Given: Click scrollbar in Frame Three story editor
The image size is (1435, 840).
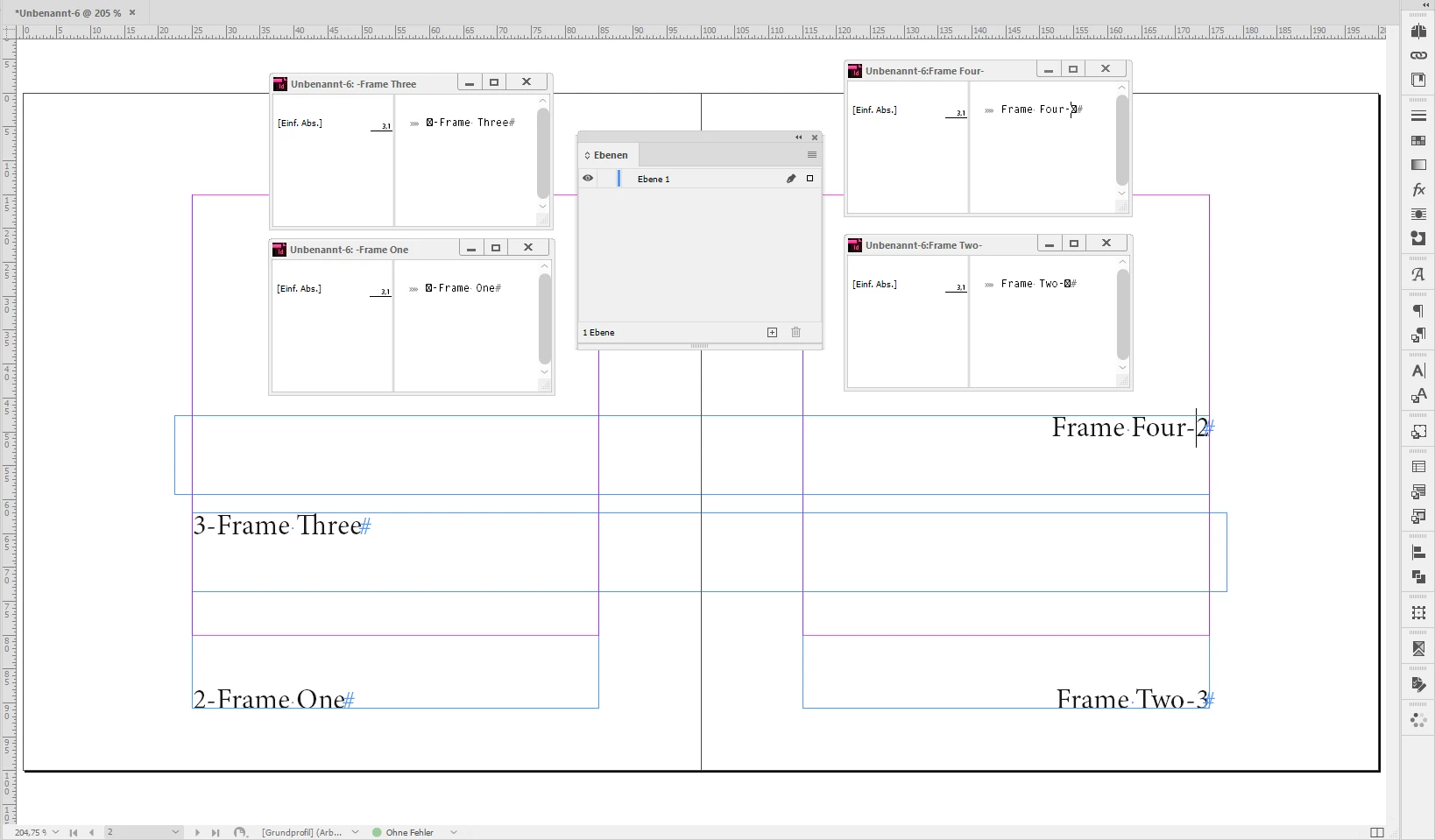Looking at the screenshot, I should tap(543, 153).
